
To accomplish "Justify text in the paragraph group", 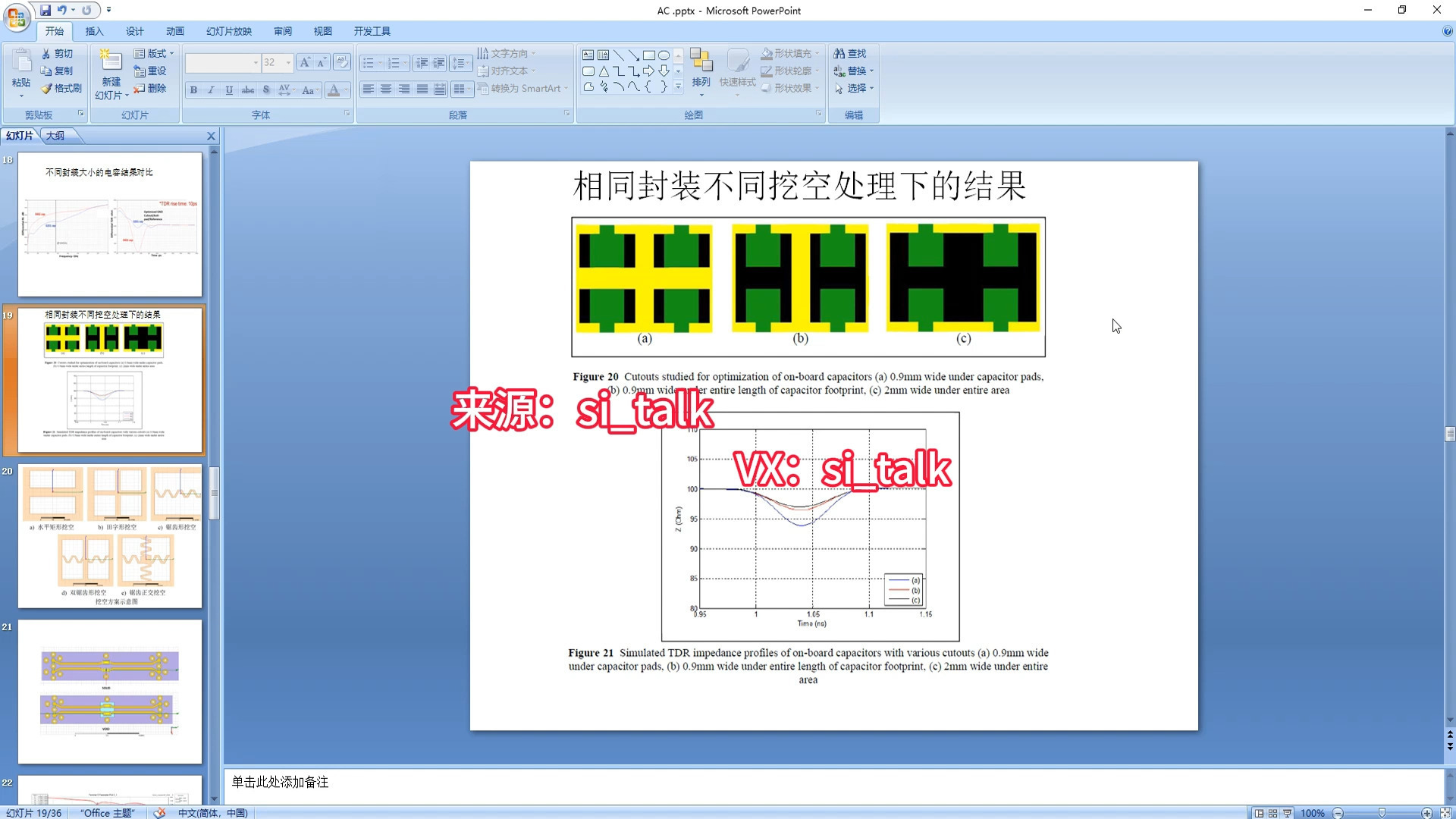I will click(x=422, y=89).
